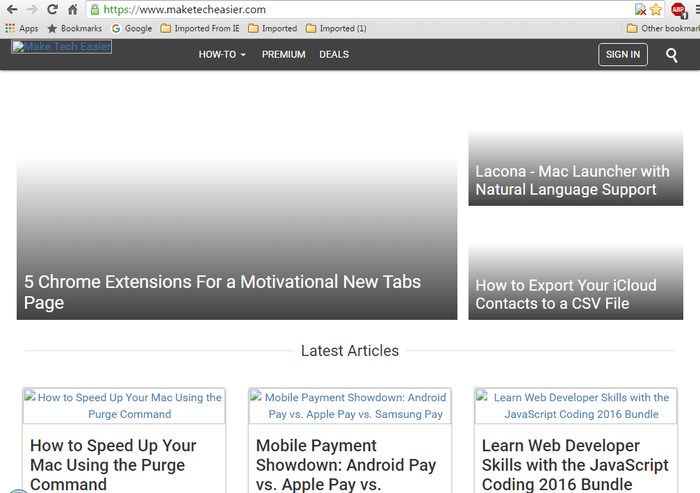This screenshot has width=700, height=493.
Task: Reload the page with refresh icon
Action: 52,9
